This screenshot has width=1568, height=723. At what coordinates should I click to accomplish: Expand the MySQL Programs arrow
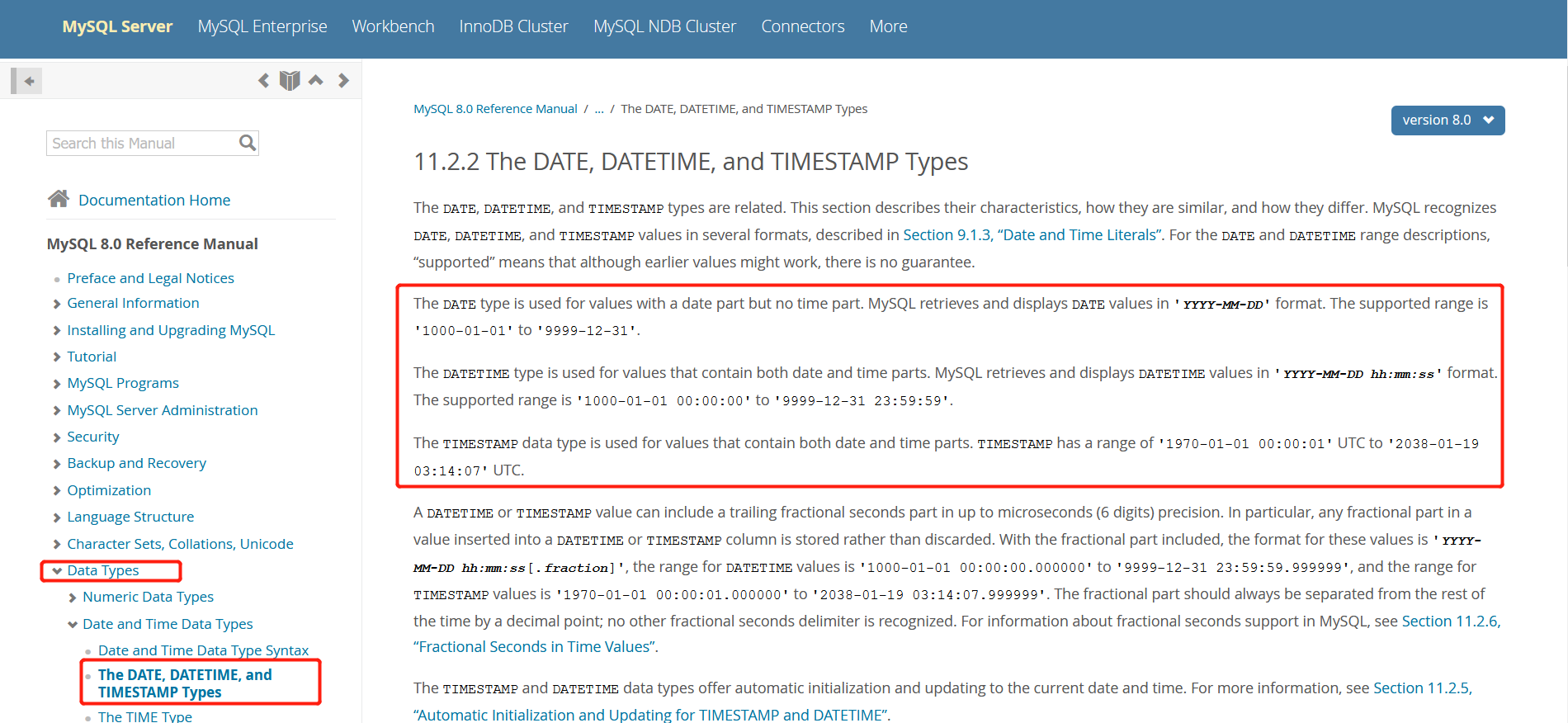click(57, 384)
